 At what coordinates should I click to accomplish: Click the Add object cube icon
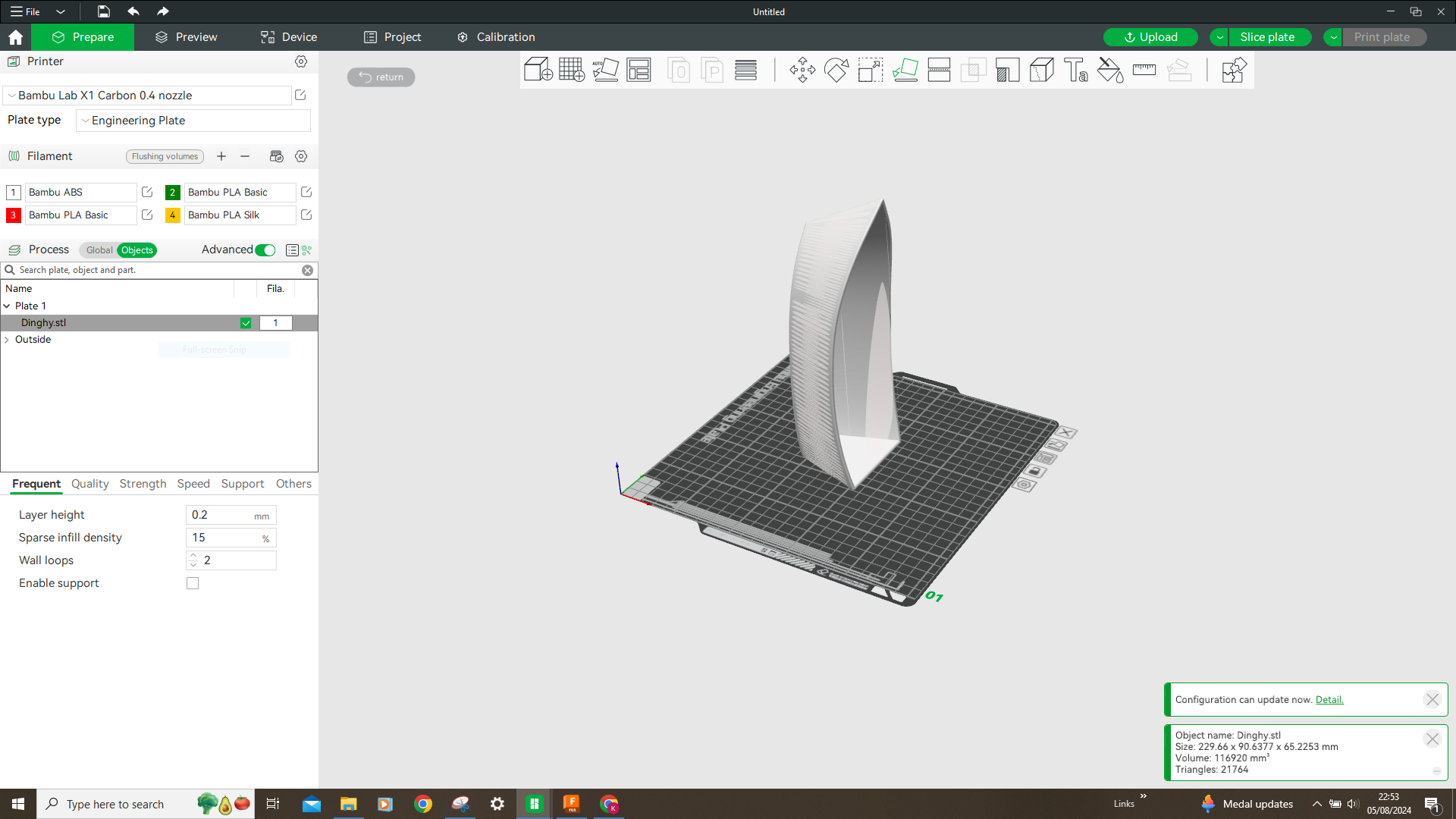tap(538, 70)
